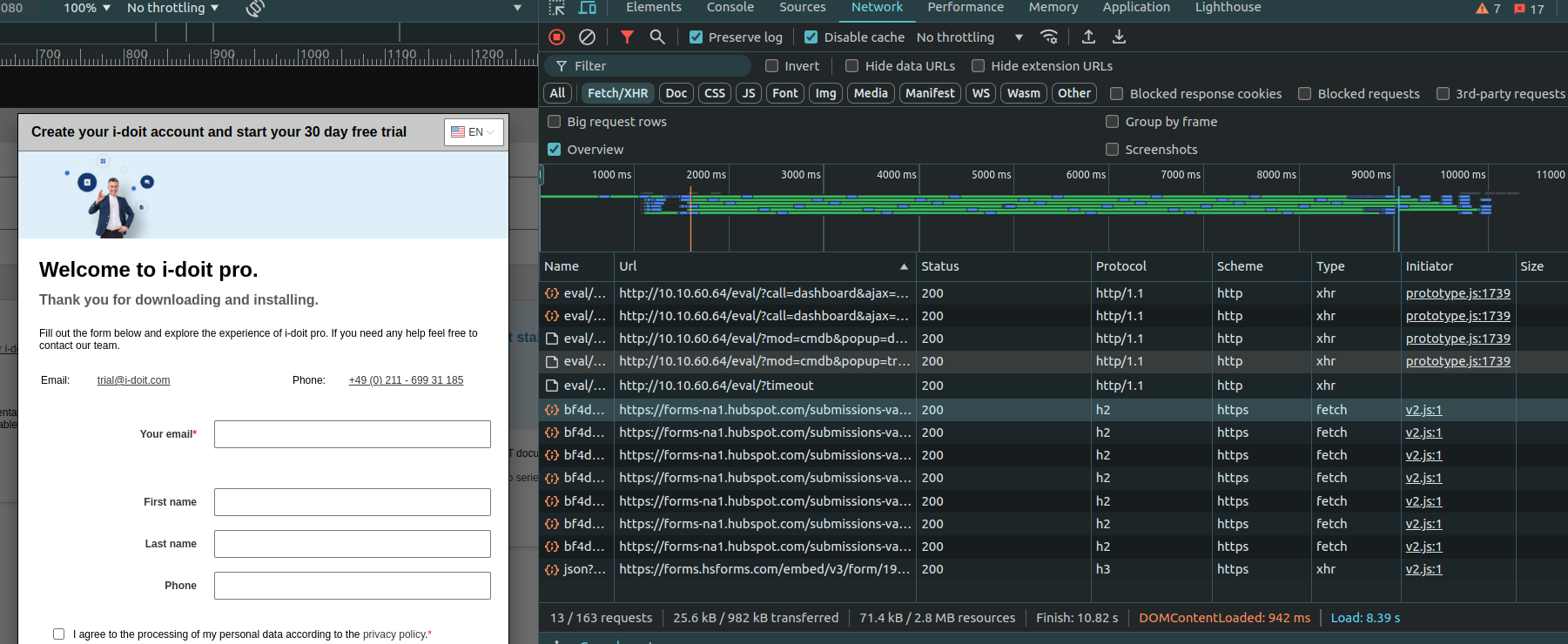Enable Screenshots capture checkbox
This screenshot has height=644, width=1568.
pyautogui.click(x=1112, y=150)
